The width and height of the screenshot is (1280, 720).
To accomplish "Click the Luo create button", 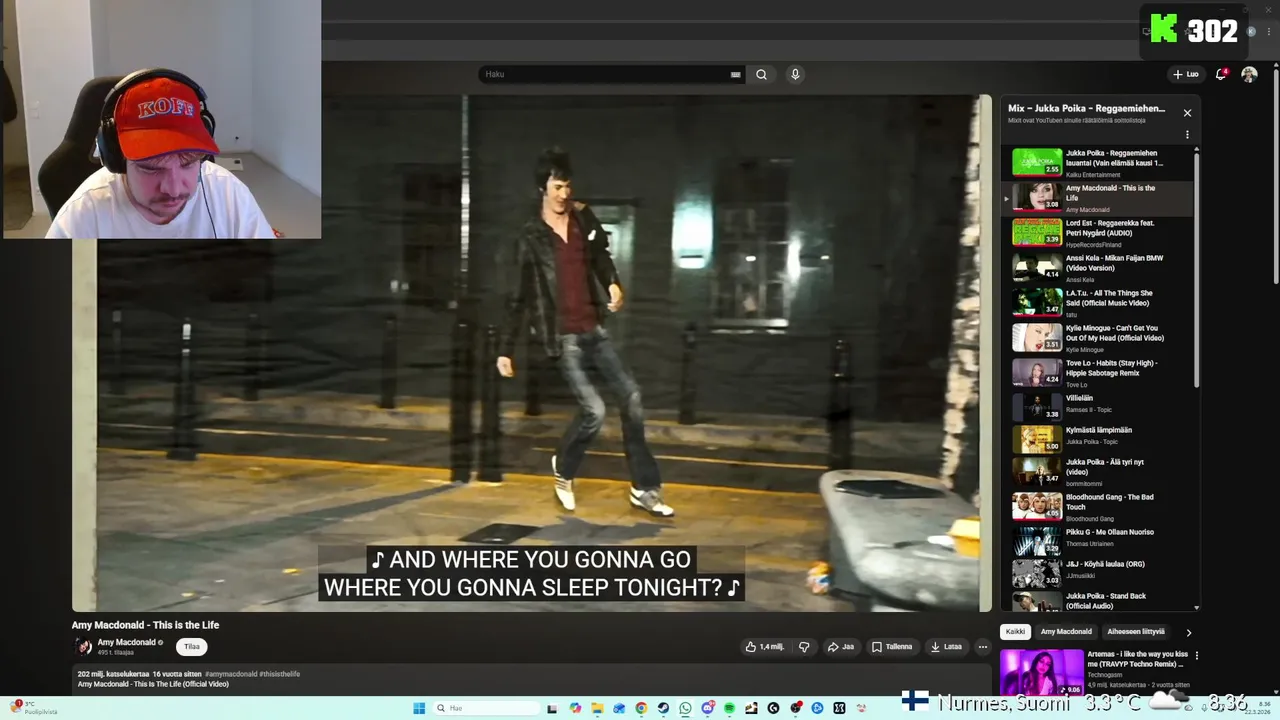I will 1185,74.
